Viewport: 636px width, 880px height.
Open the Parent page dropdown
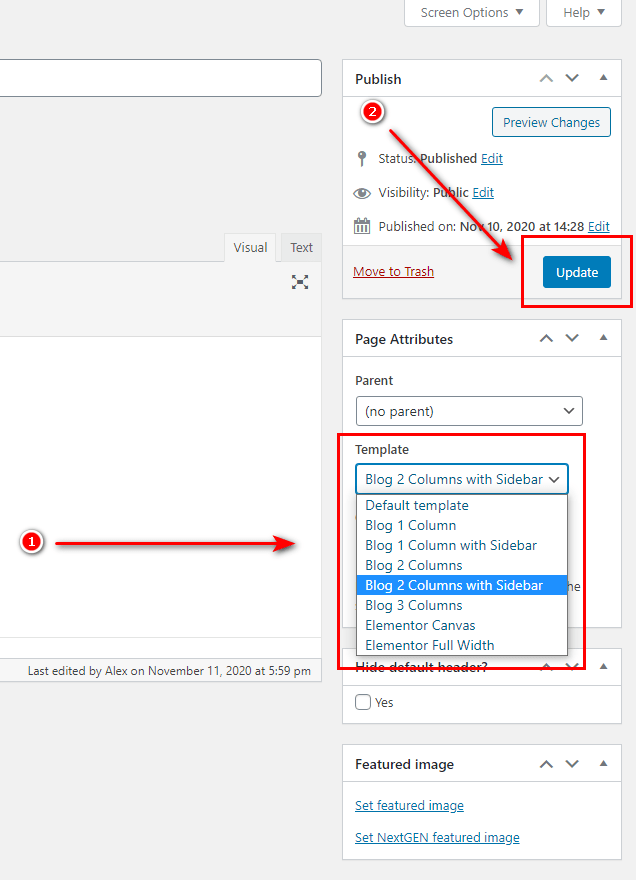[469, 411]
